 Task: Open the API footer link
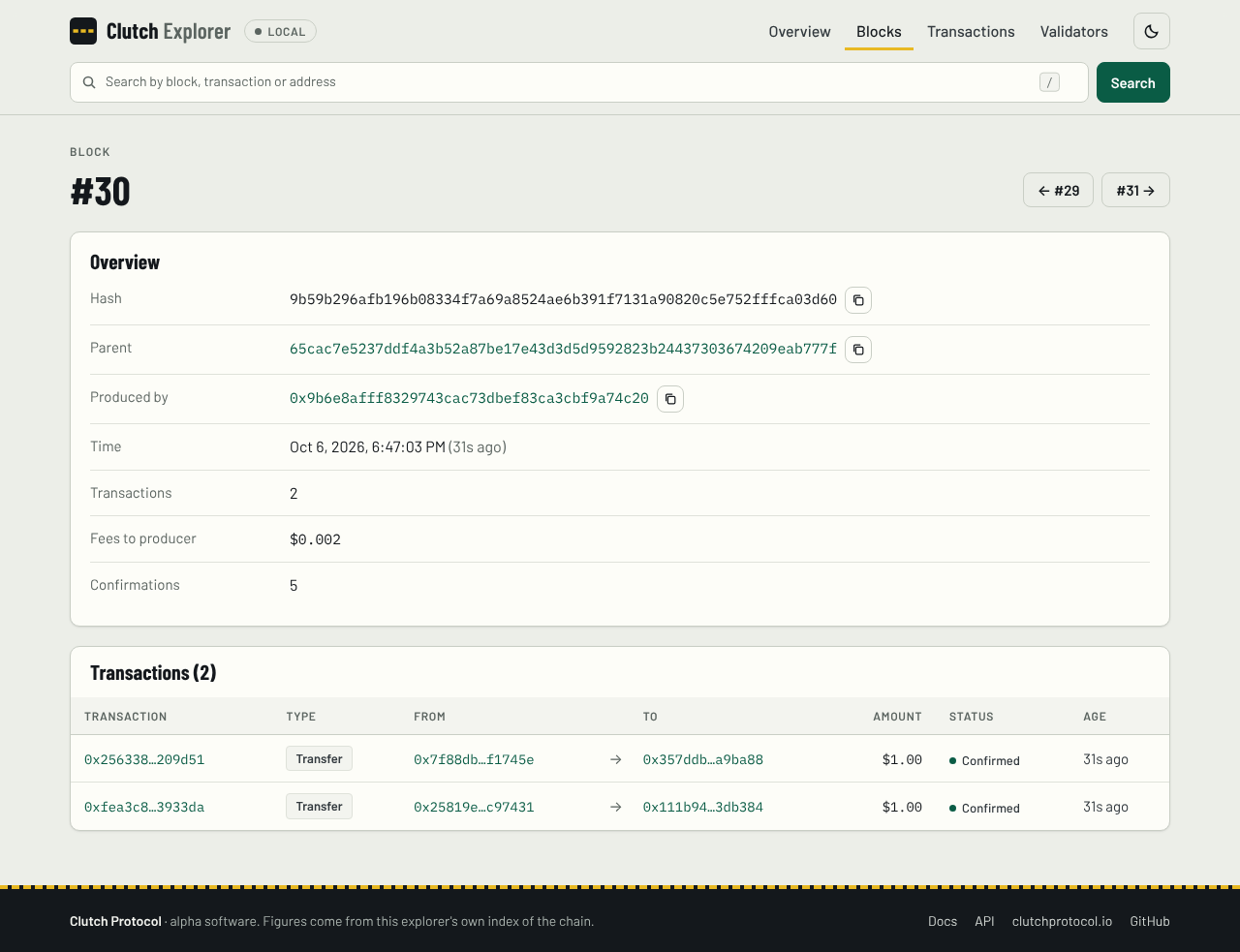(984, 921)
